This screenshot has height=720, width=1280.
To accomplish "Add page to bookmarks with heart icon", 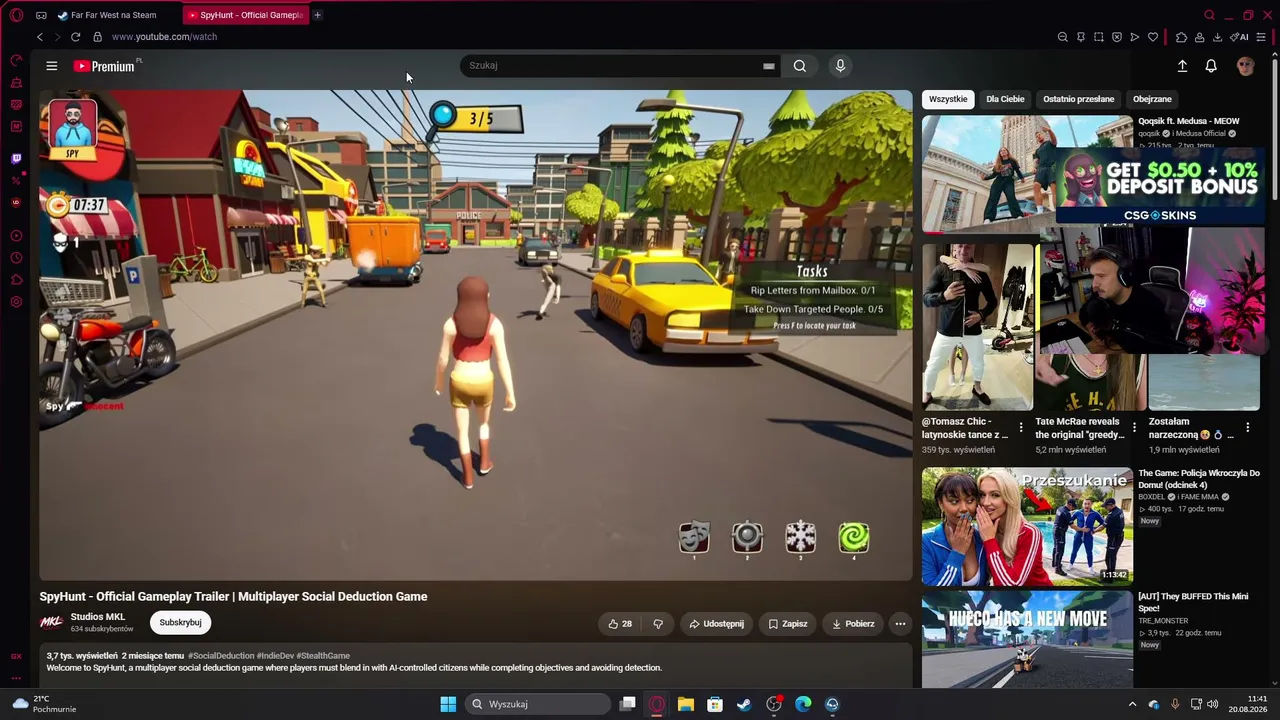I will coord(1153,37).
